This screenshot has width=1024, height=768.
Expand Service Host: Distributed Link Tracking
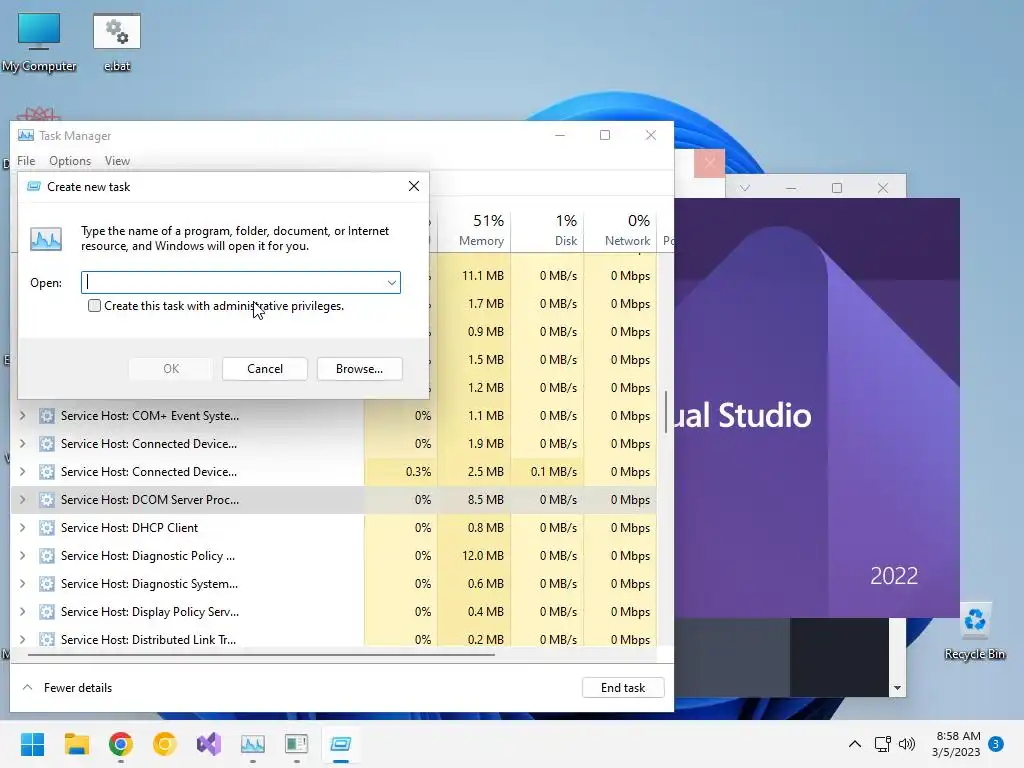tap(22, 639)
